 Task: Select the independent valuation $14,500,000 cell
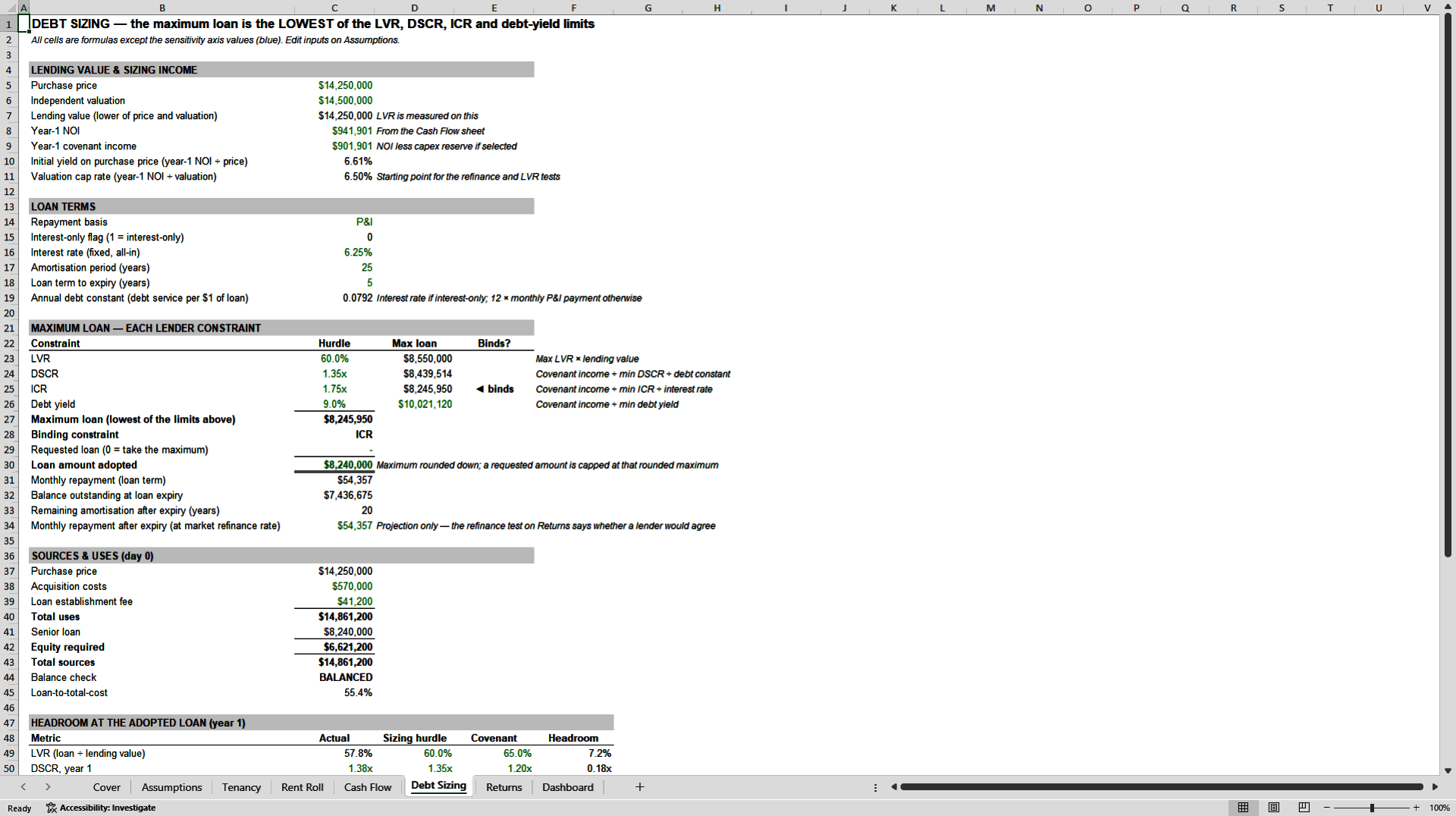click(x=334, y=101)
